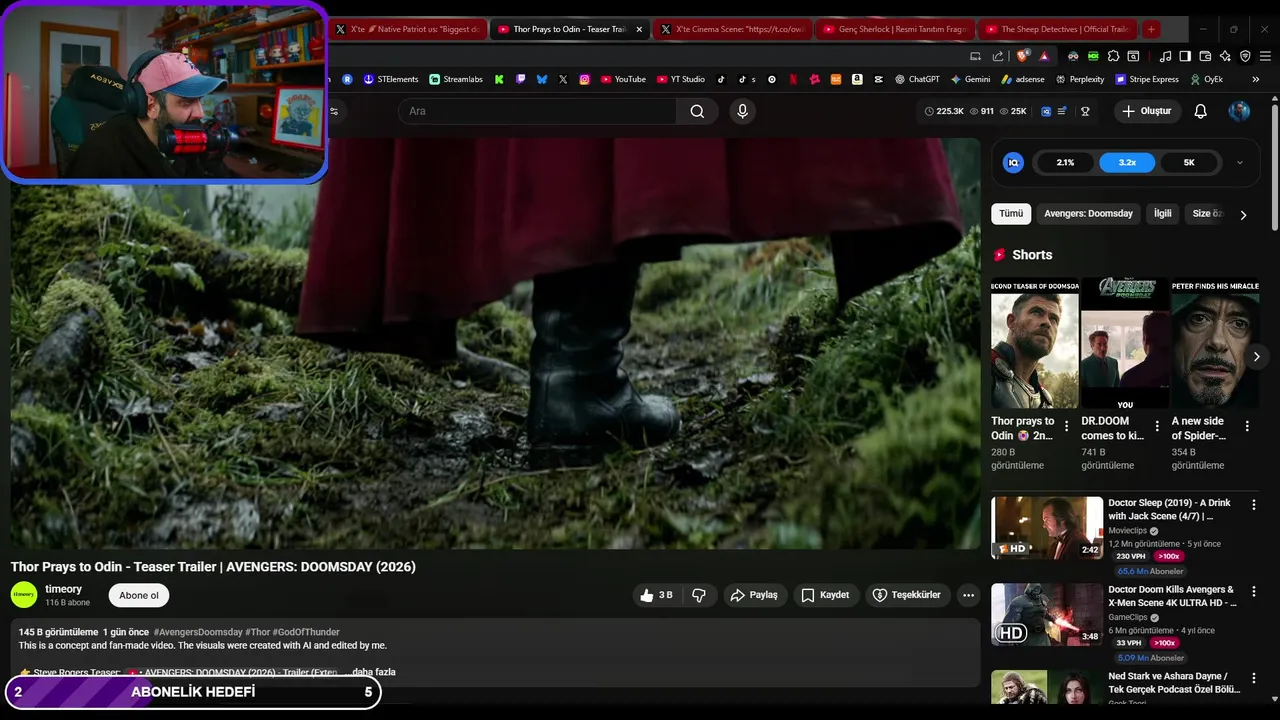Open the Thor prays to Odin short
Image resolution: width=1280 pixels, height=720 pixels.
pyautogui.click(x=1034, y=344)
